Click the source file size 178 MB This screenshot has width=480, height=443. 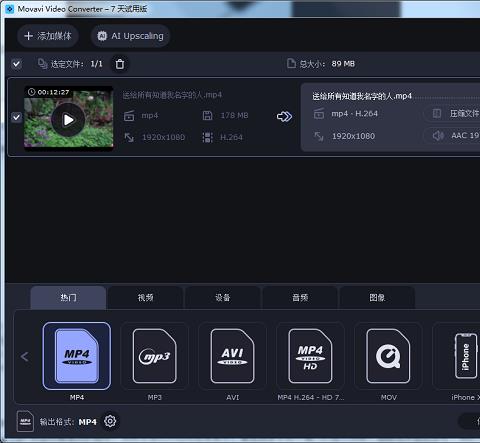point(234,116)
